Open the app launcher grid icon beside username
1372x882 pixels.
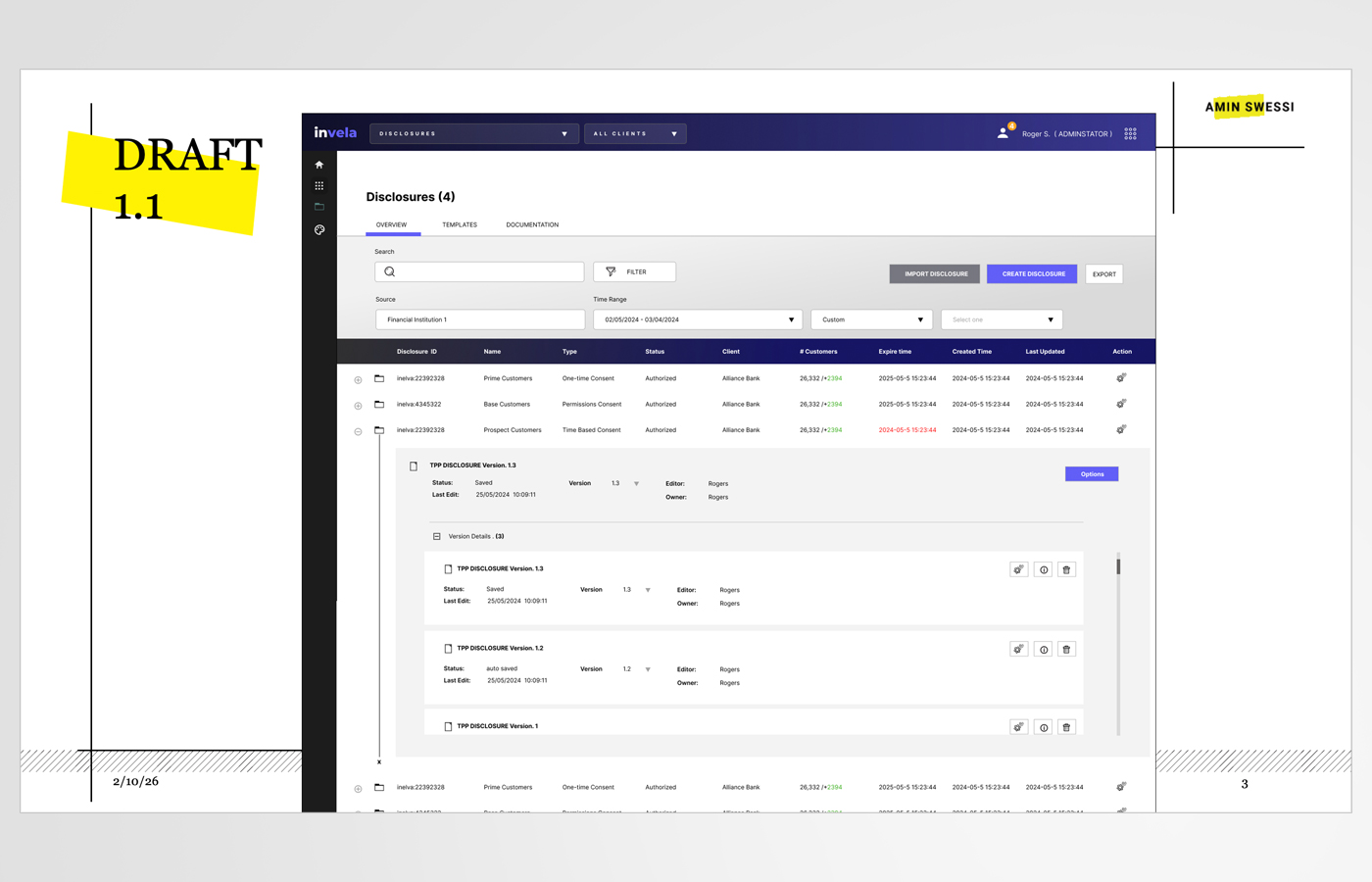[x=1130, y=133]
